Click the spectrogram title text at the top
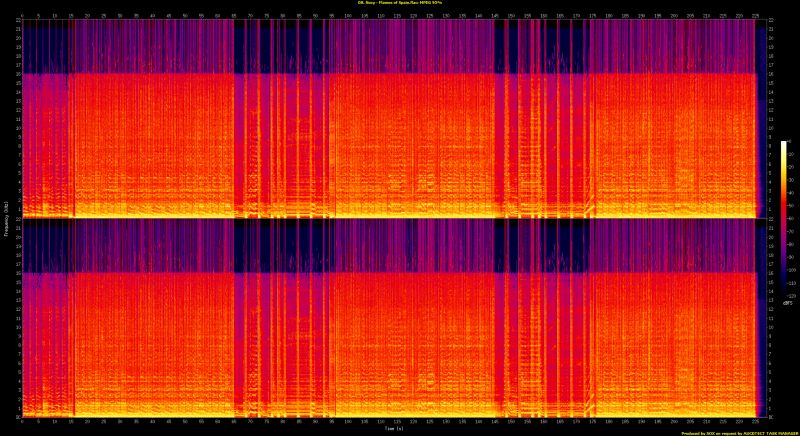Viewport: 800px width, 436px height. tap(399, 3)
